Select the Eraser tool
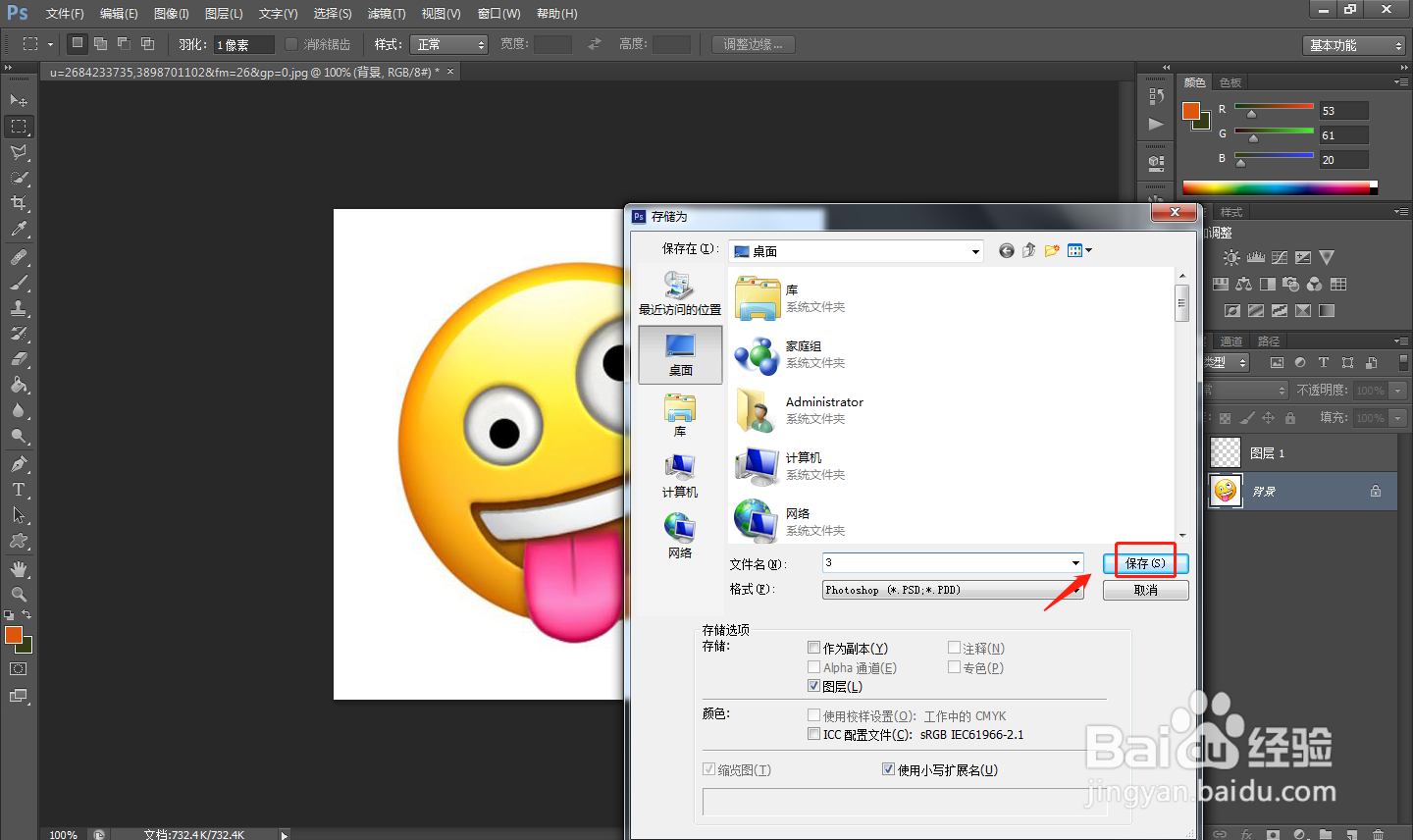1413x840 pixels. 19,359
